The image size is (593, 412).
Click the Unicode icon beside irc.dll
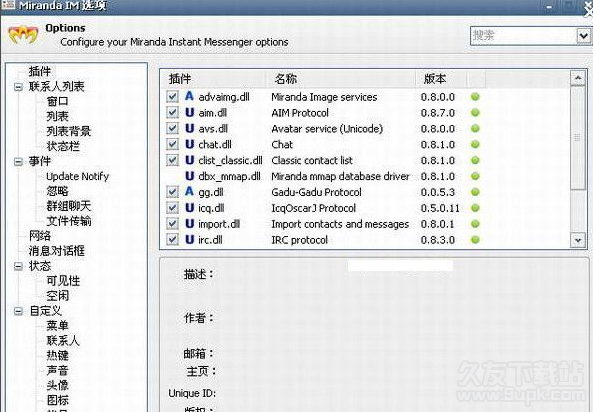(x=189, y=239)
